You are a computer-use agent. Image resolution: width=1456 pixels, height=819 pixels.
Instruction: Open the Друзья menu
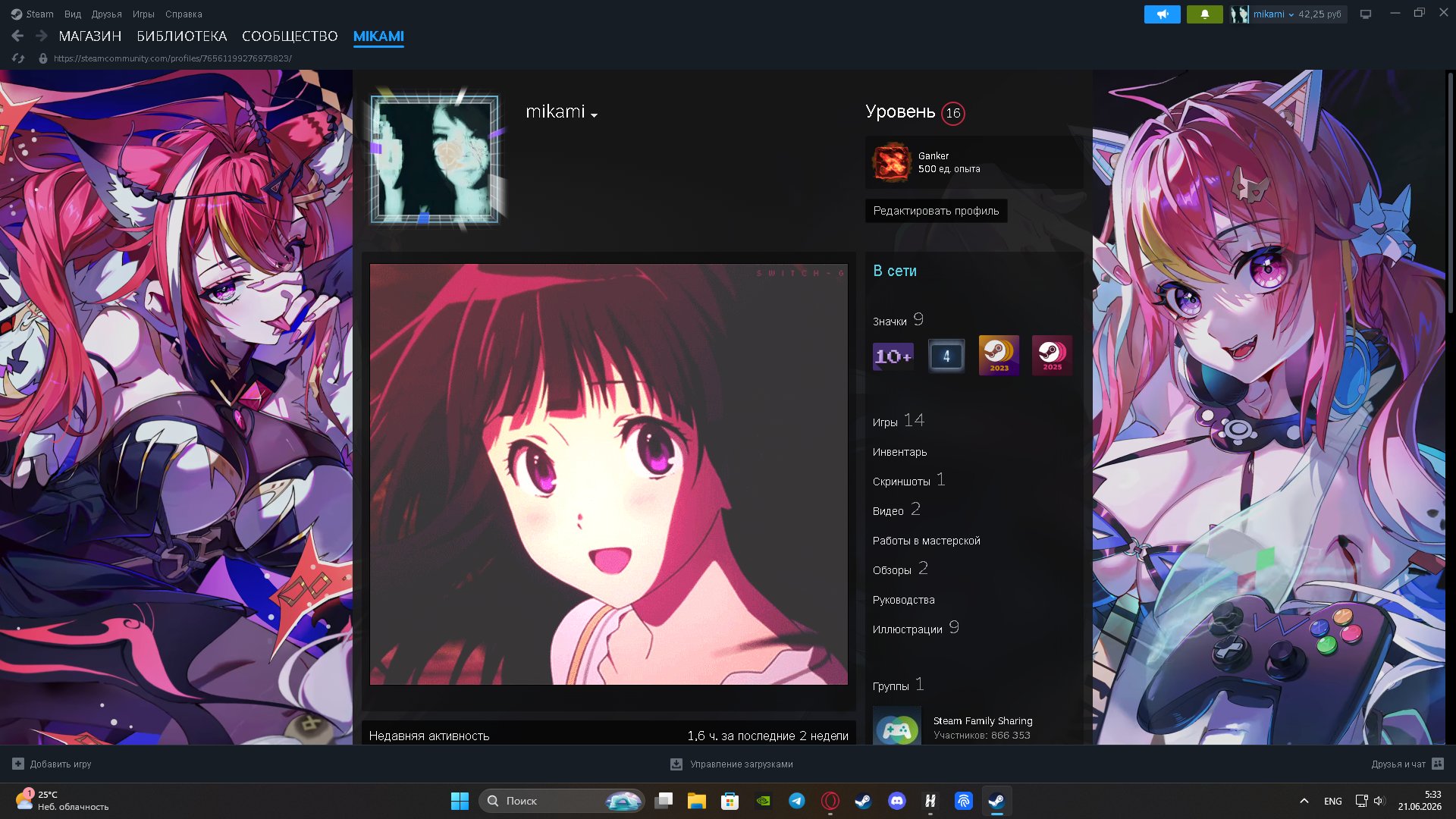107,14
